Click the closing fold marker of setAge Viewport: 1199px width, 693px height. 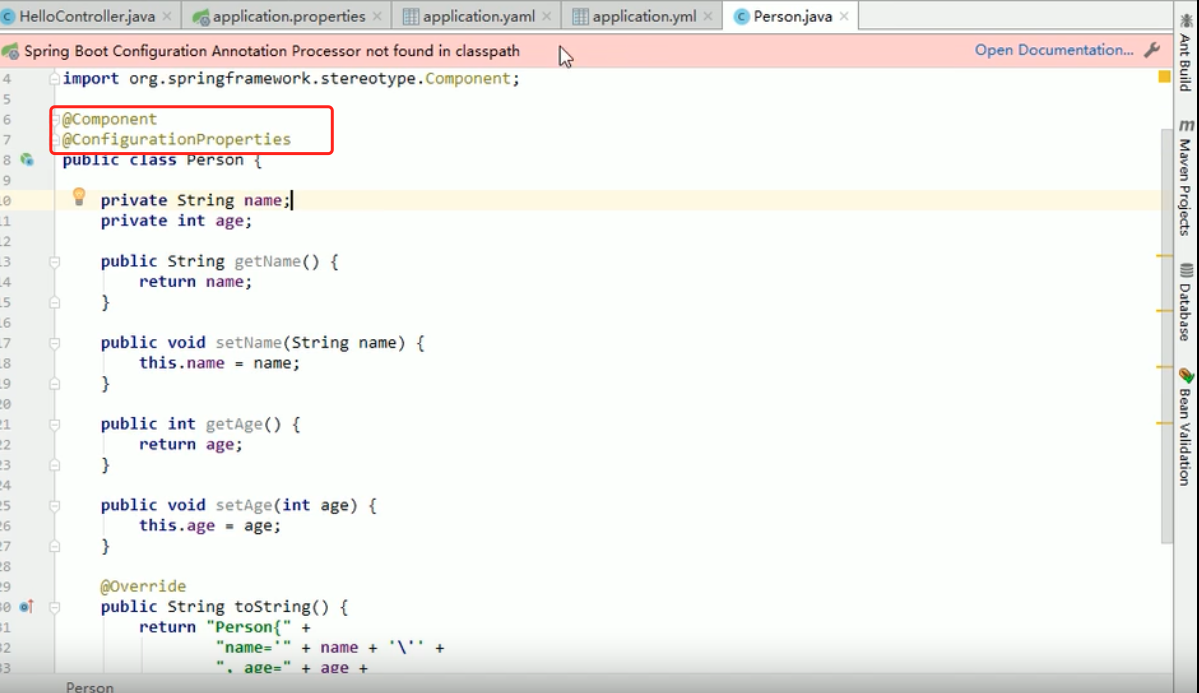click(x=54, y=546)
